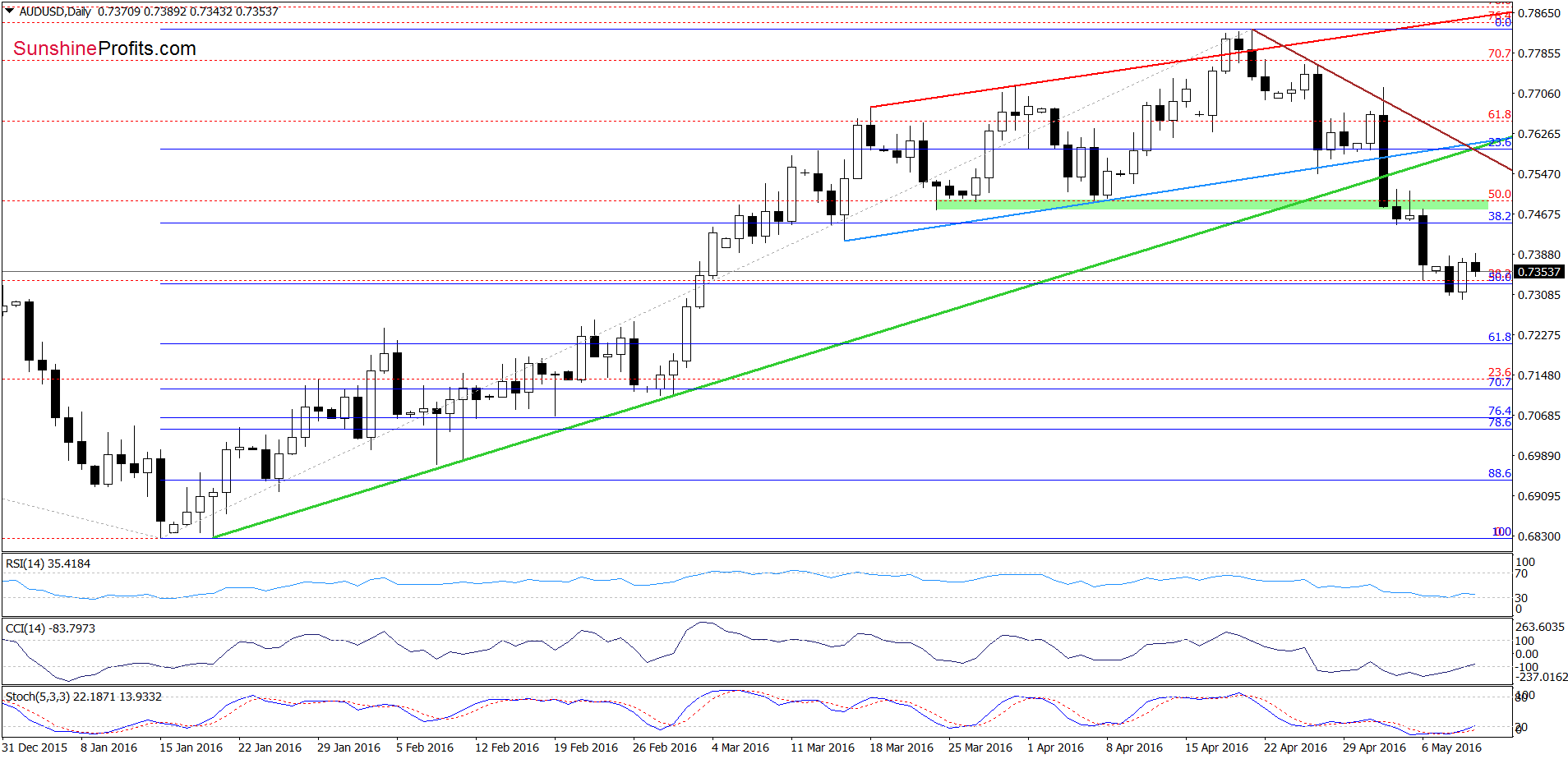
Task: Select the Stoch(5,3,3) indicator label
Action: tap(84, 697)
